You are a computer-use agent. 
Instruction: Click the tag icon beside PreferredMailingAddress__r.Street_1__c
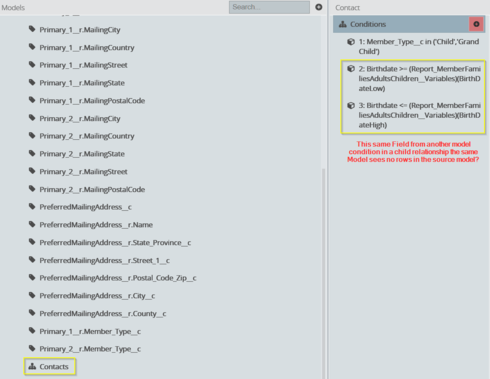[x=32, y=260]
